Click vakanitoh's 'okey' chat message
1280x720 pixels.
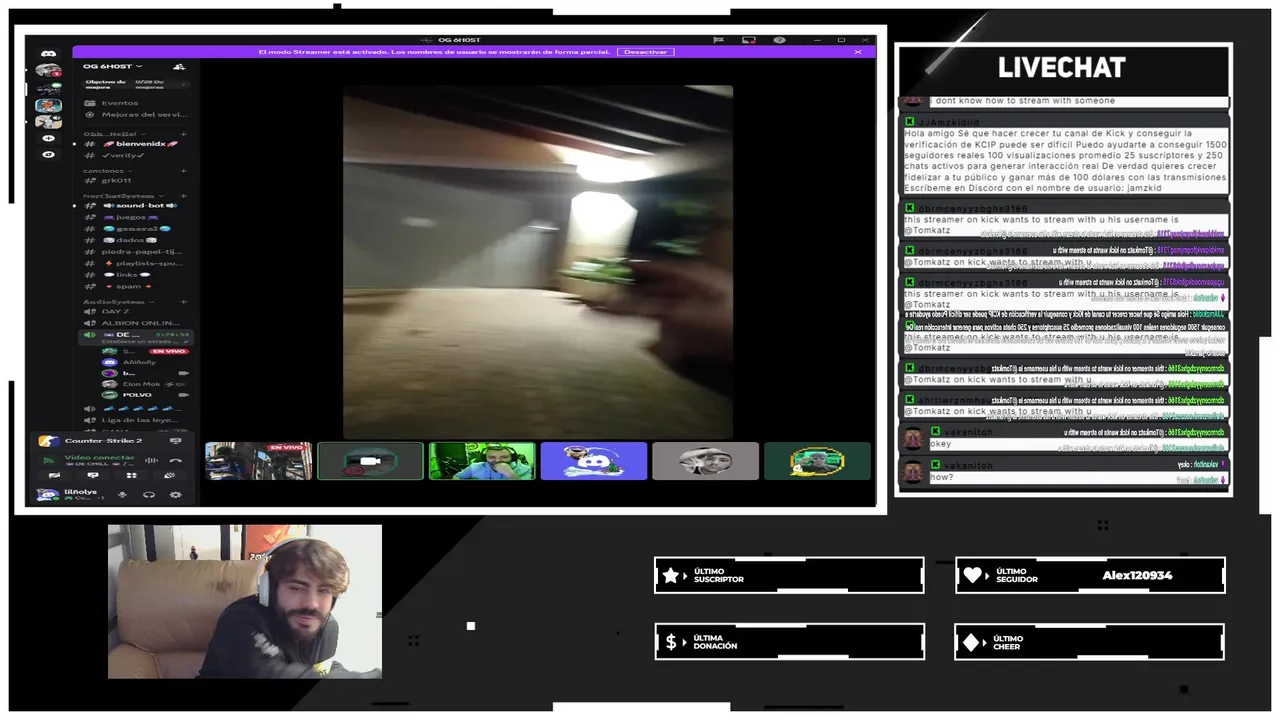pyautogui.click(x=941, y=444)
